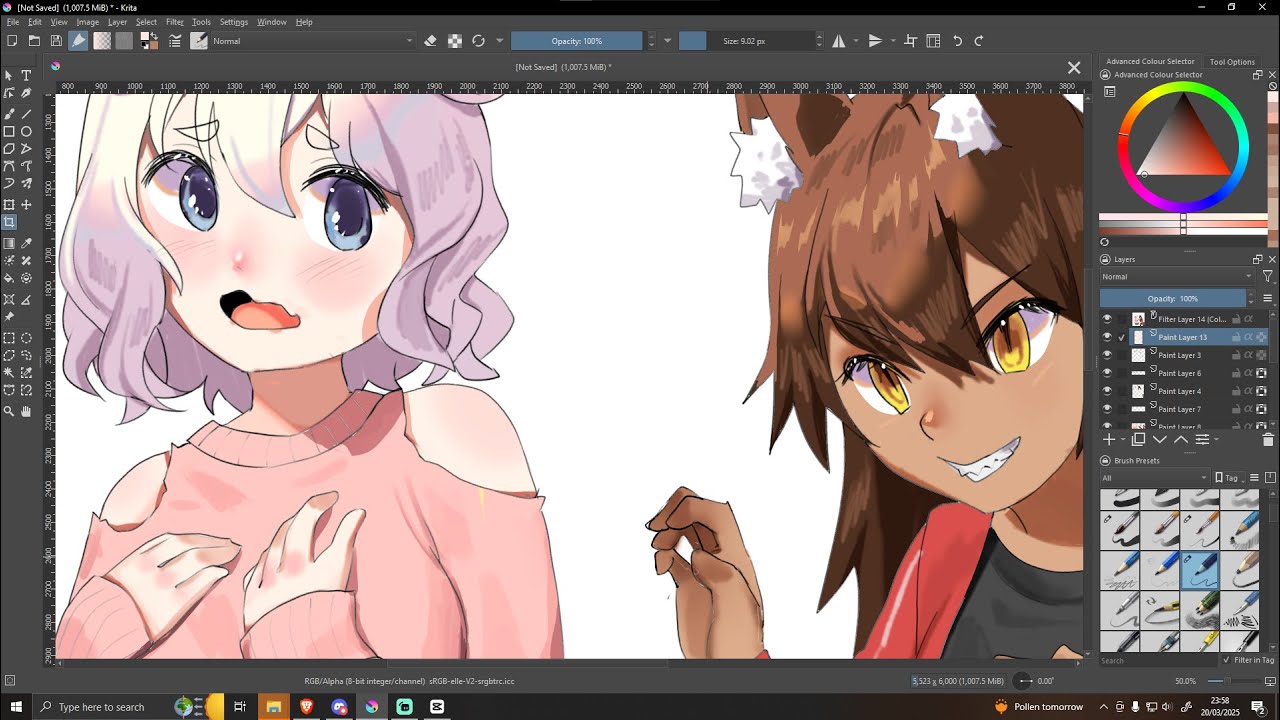Toggle eraser mode
Viewport: 1280px width, 720px height.
coord(431,41)
